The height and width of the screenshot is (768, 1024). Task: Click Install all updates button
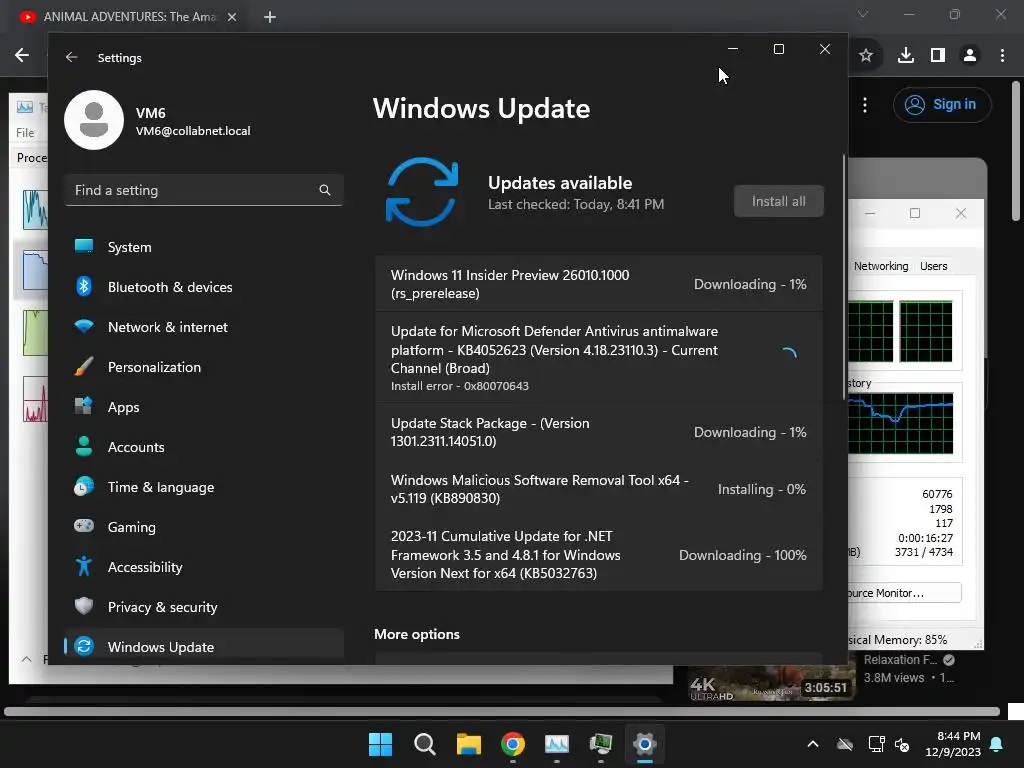tap(778, 201)
